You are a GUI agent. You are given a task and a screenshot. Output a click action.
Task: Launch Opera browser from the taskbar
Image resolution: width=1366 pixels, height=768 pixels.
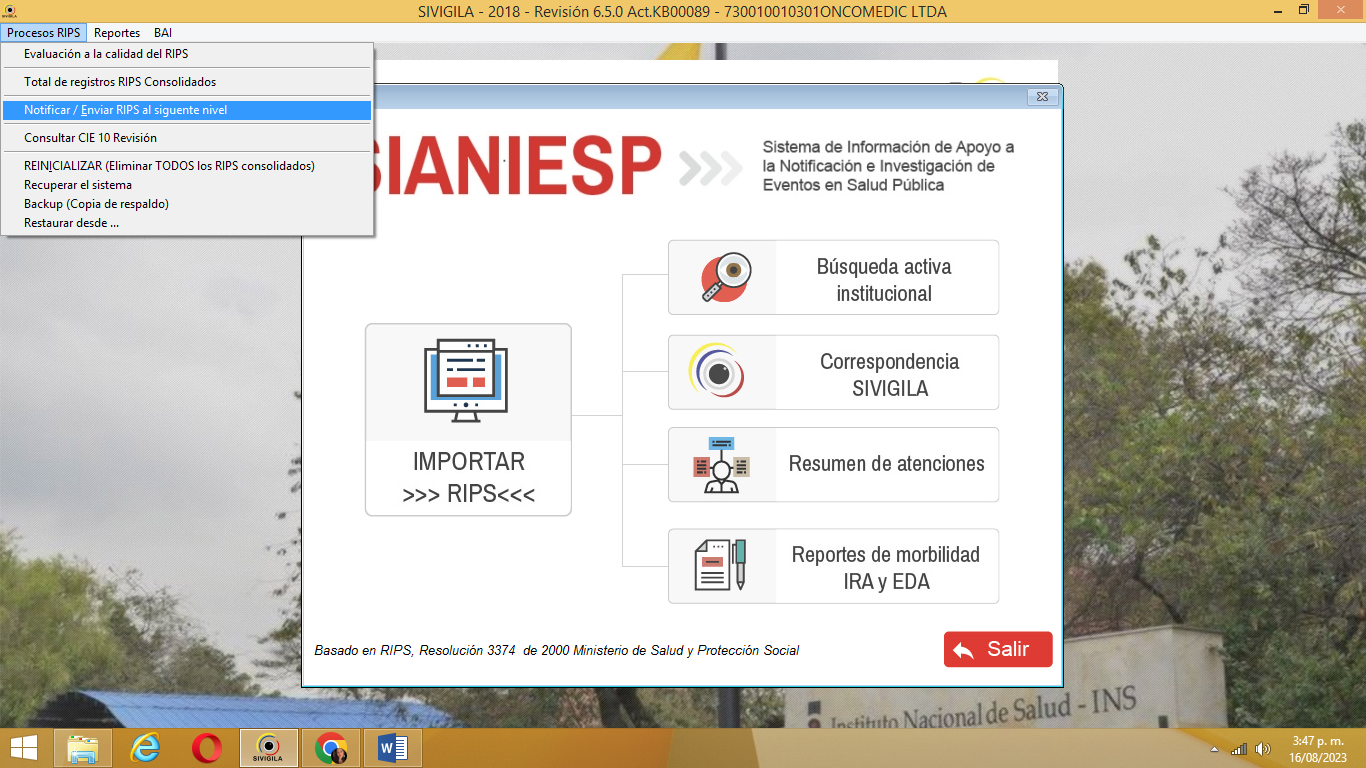(207, 748)
